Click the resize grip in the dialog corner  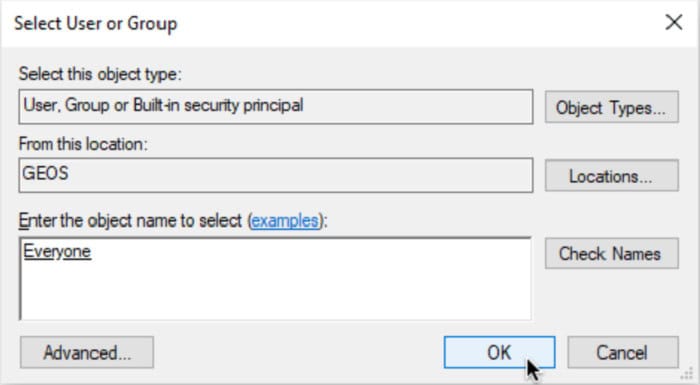[x=690, y=374]
